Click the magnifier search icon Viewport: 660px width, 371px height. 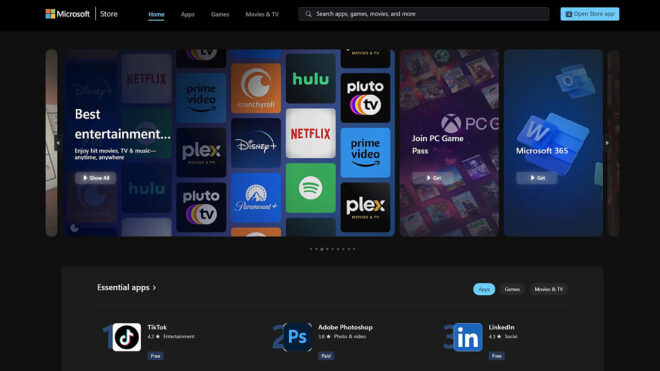click(x=309, y=14)
